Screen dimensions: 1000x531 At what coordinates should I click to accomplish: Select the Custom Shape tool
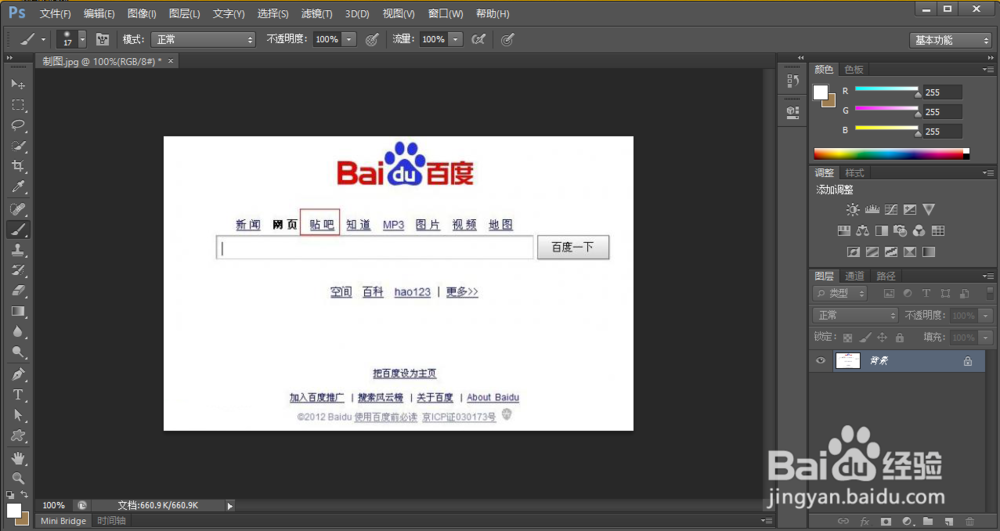click(18, 436)
